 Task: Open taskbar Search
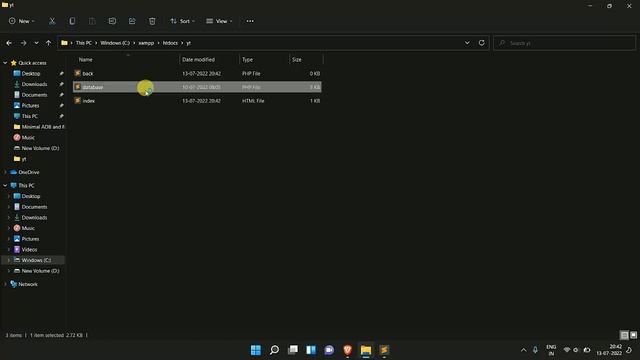point(274,350)
